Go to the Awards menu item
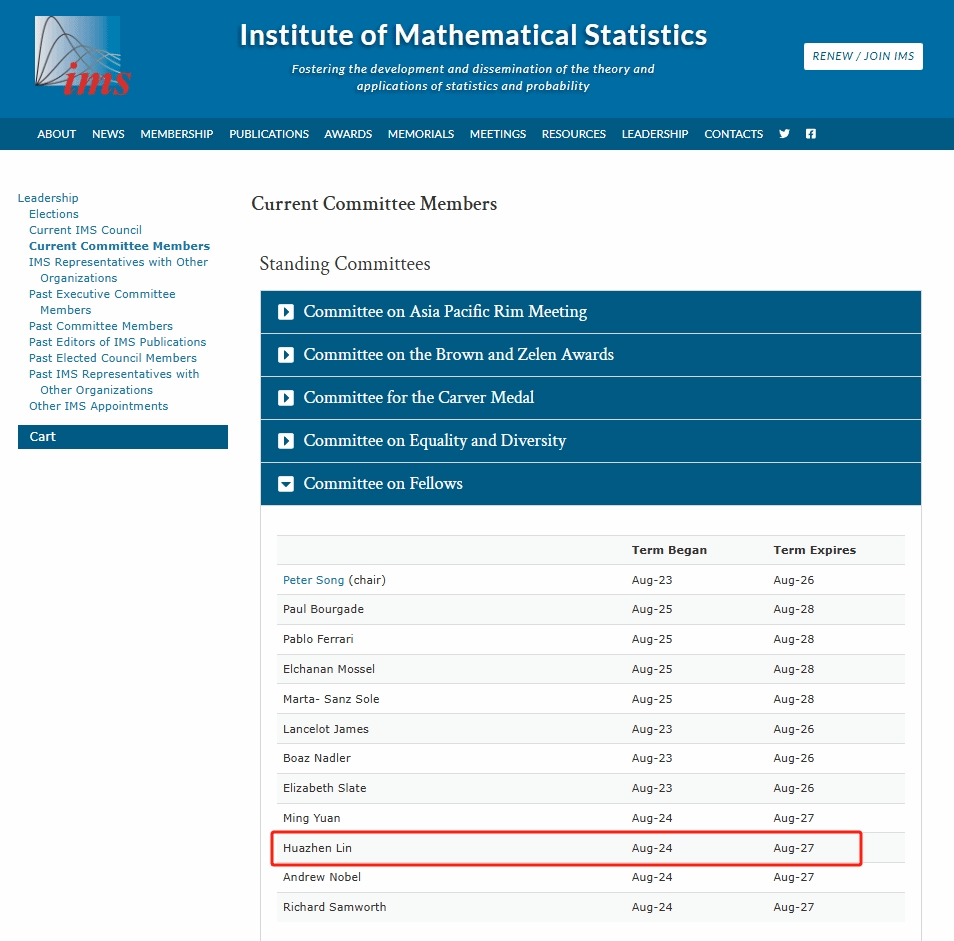This screenshot has height=941, width=954. tap(348, 134)
